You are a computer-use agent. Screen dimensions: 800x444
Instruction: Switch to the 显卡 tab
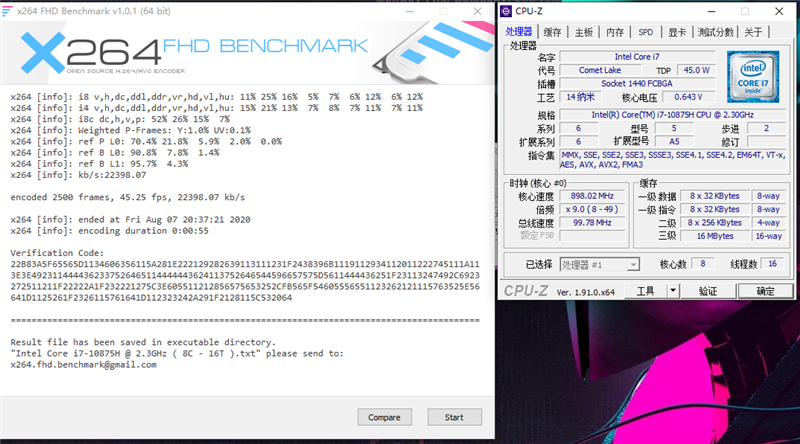tap(678, 32)
